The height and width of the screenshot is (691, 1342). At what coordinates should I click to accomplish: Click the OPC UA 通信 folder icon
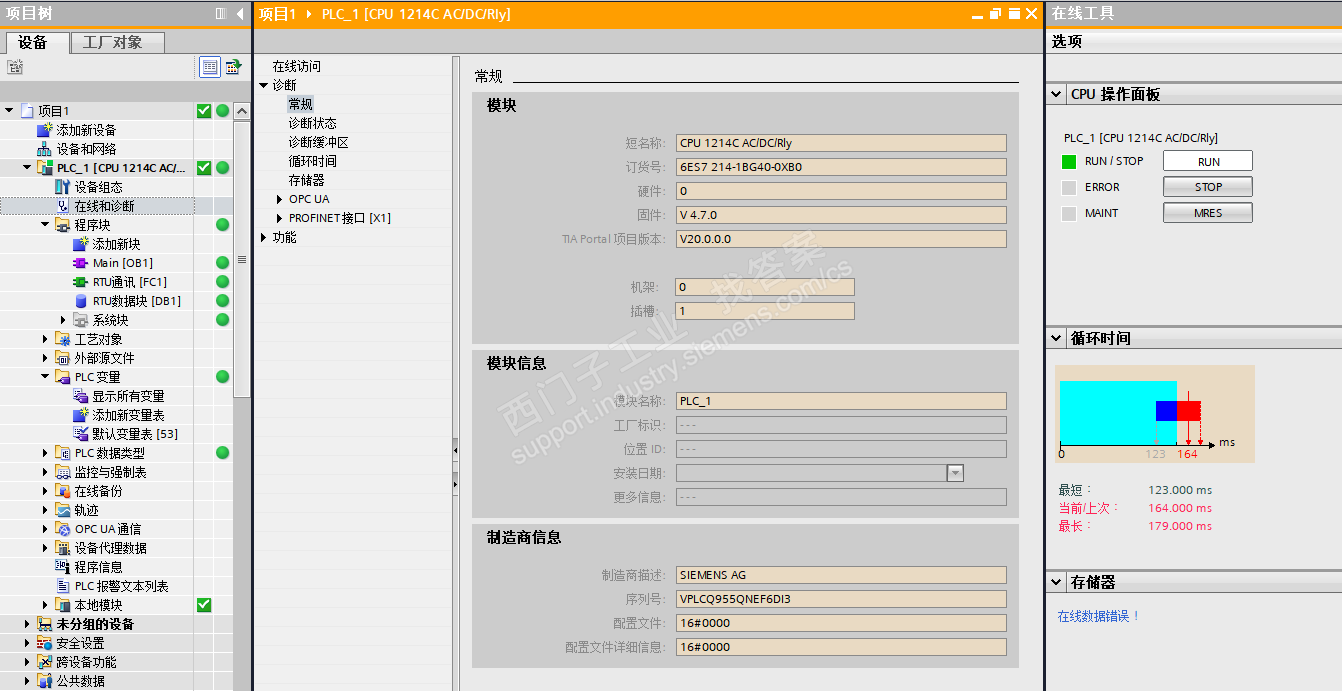[x=63, y=529]
